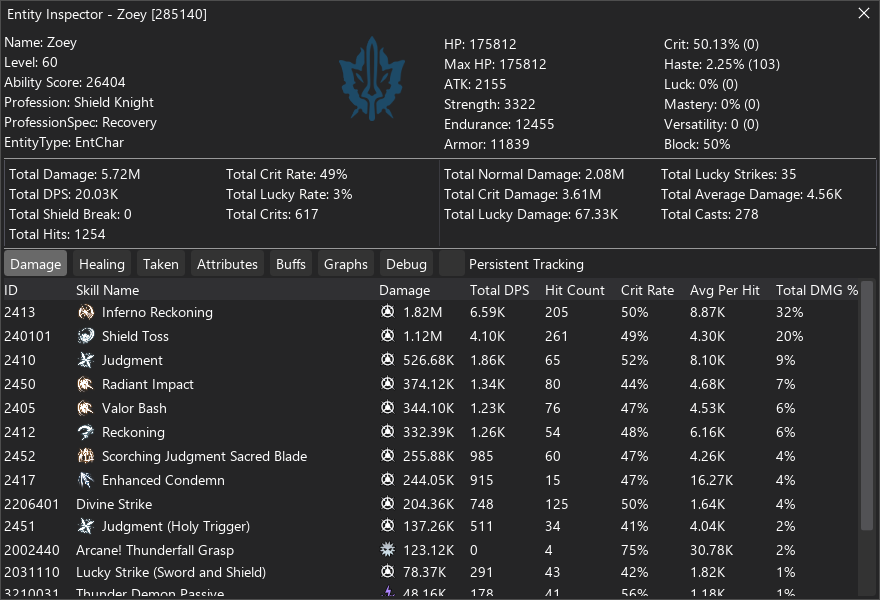Sort by the Total DMG % column header

817,290
